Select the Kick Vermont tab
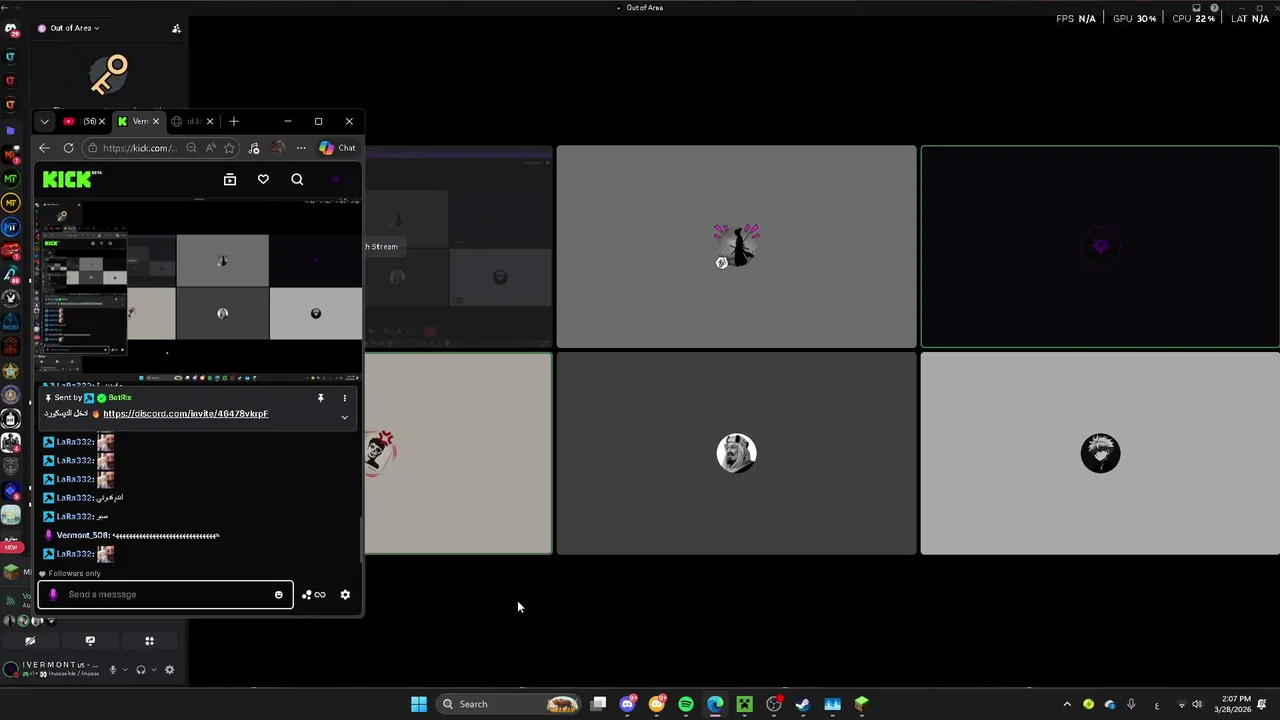 point(138,121)
